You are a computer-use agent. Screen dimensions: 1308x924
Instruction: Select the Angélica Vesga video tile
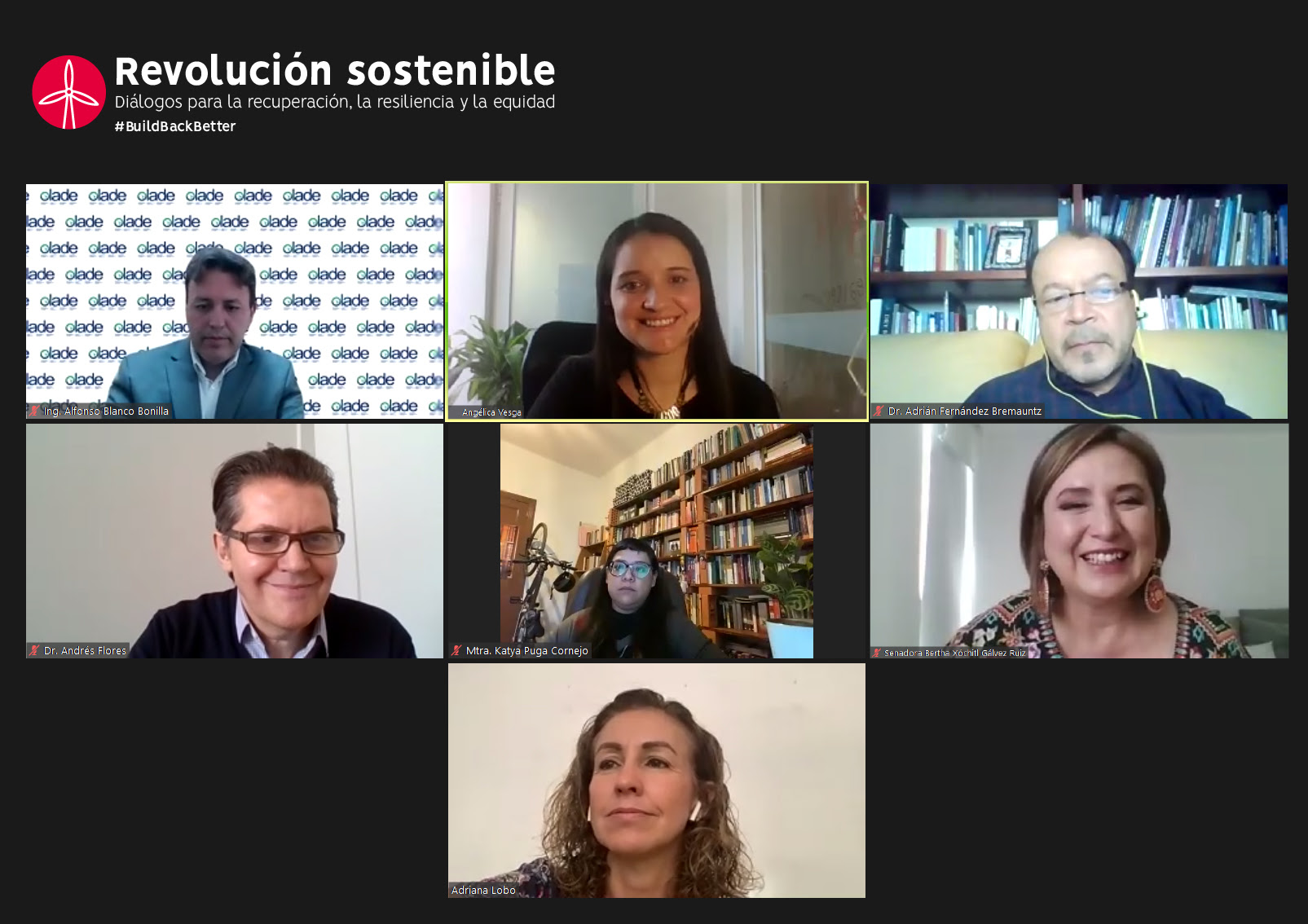coord(657,301)
